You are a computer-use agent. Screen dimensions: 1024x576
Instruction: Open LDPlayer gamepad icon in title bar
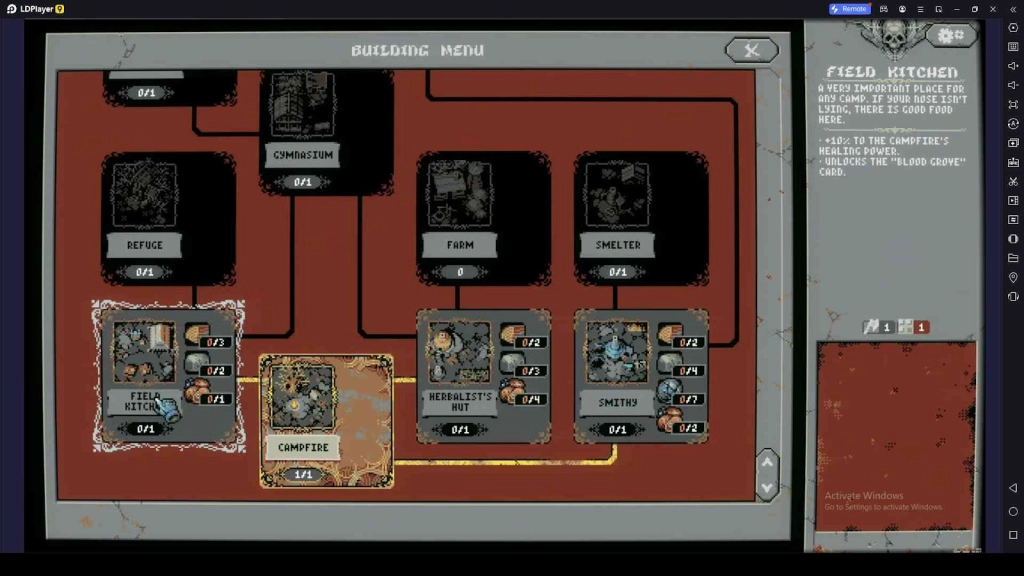point(884,9)
